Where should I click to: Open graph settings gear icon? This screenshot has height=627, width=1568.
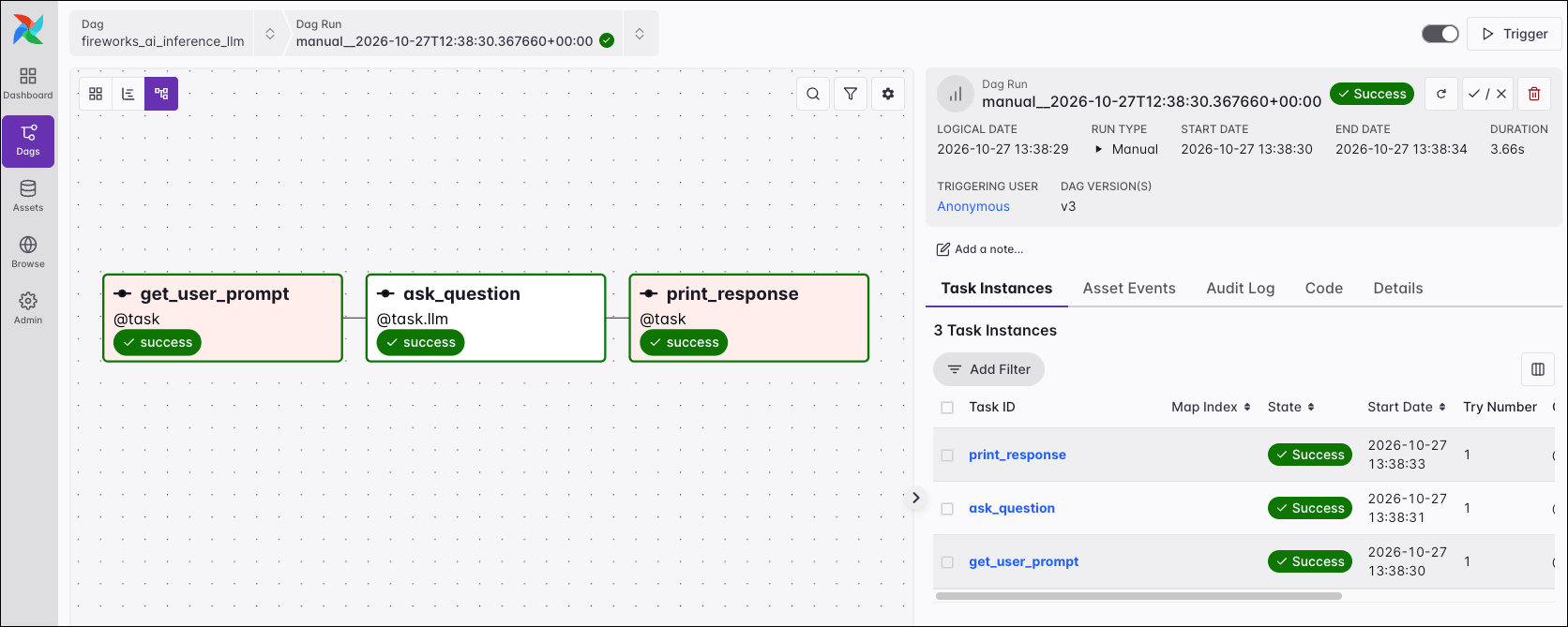tap(888, 94)
